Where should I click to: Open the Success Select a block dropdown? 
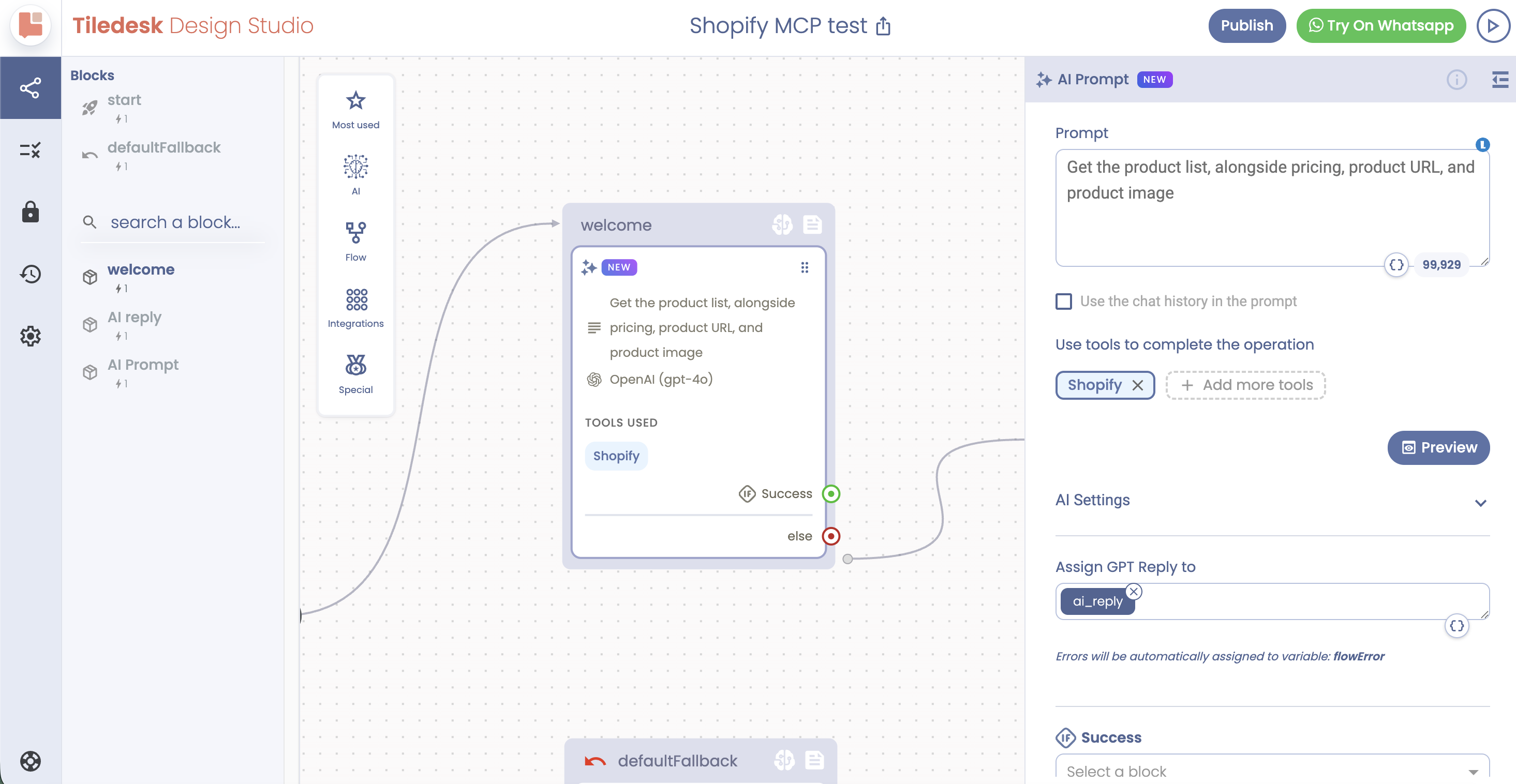click(1271, 771)
